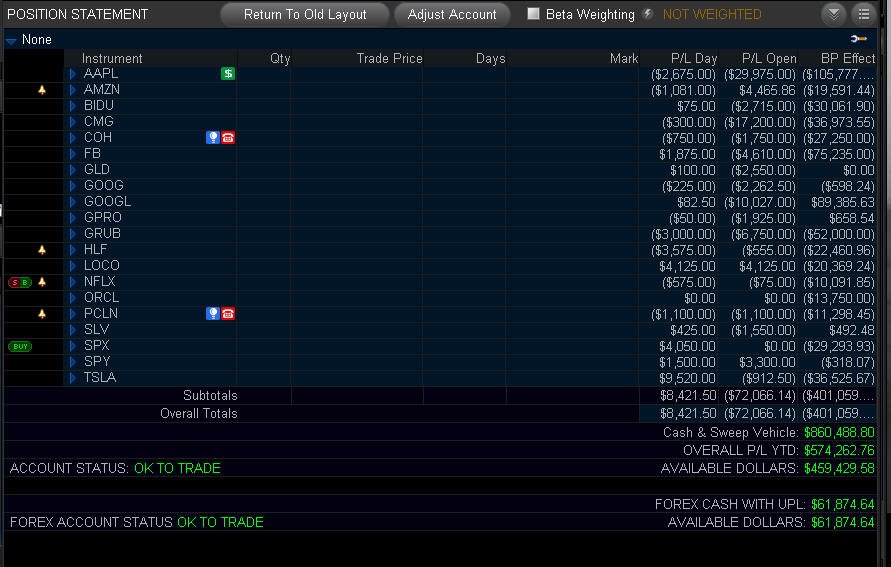
Task: Expand the SPY position row
Action: (73, 361)
